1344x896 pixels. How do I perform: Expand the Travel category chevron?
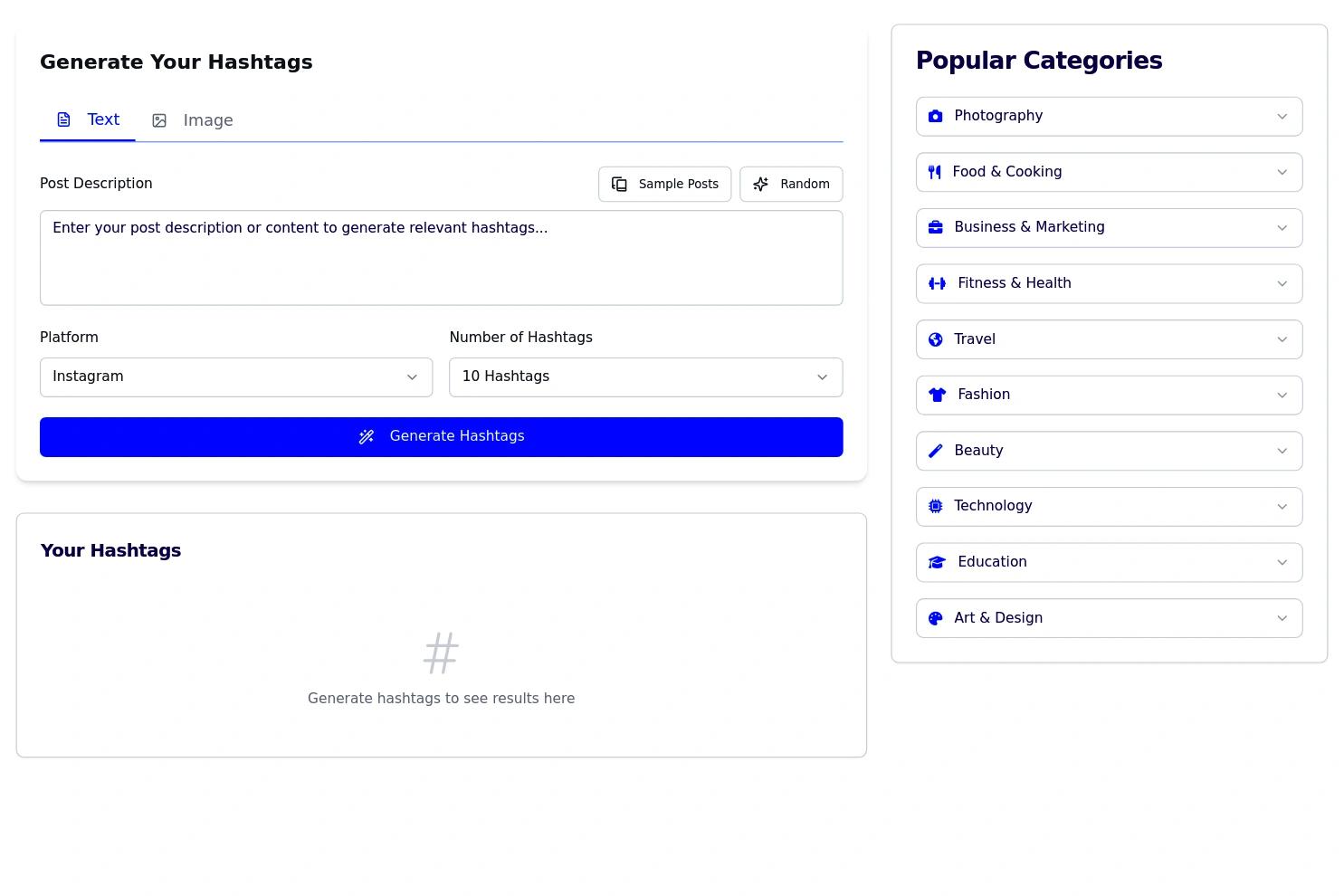pyautogui.click(x=1282, y=339)
